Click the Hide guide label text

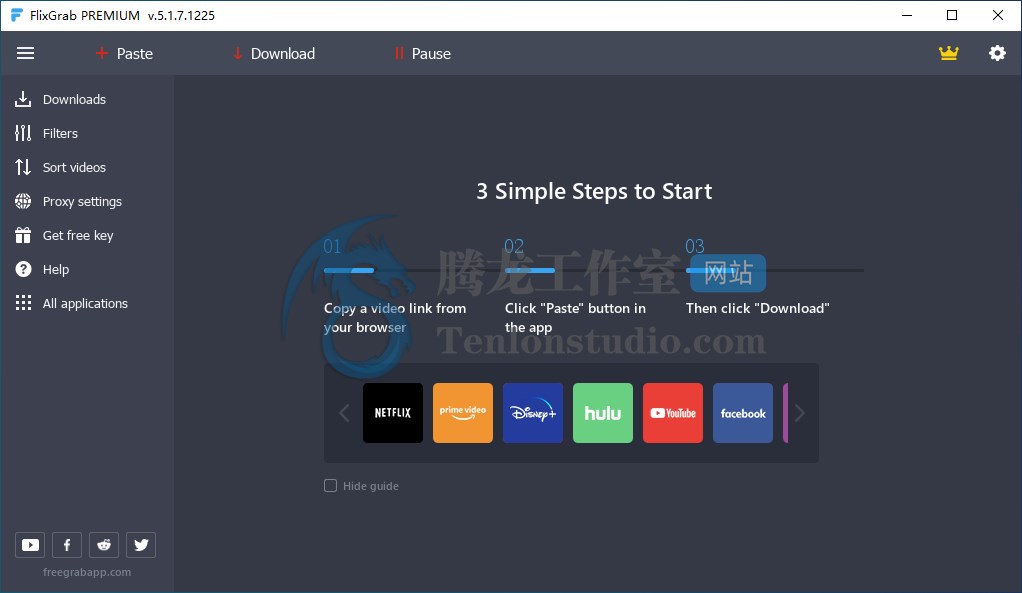coord(371,486)
